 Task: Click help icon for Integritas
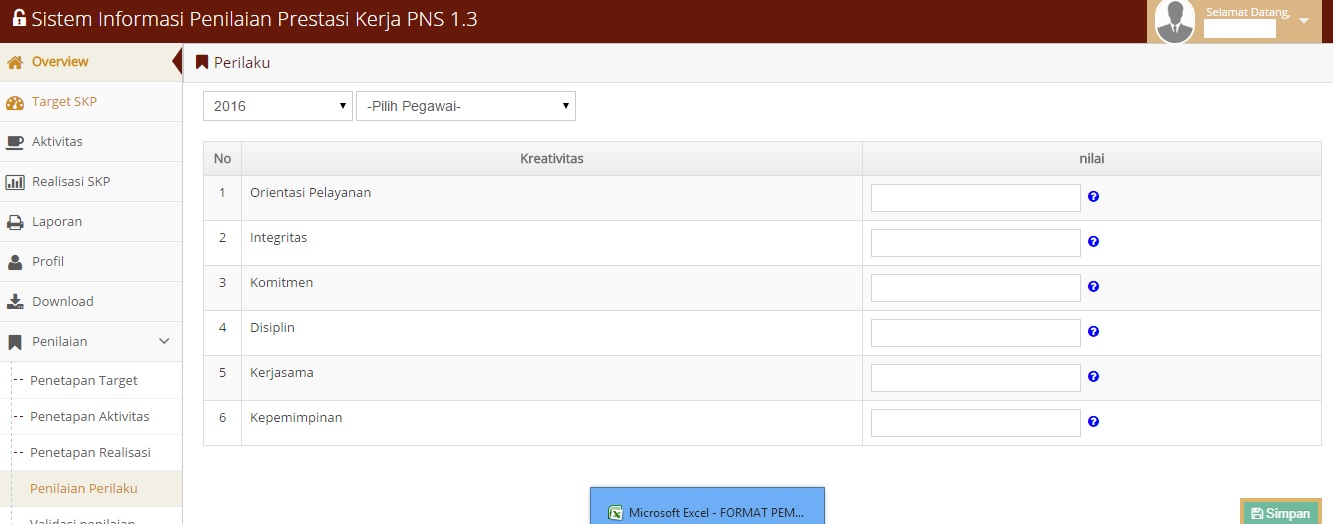[x=1094, y=242]
